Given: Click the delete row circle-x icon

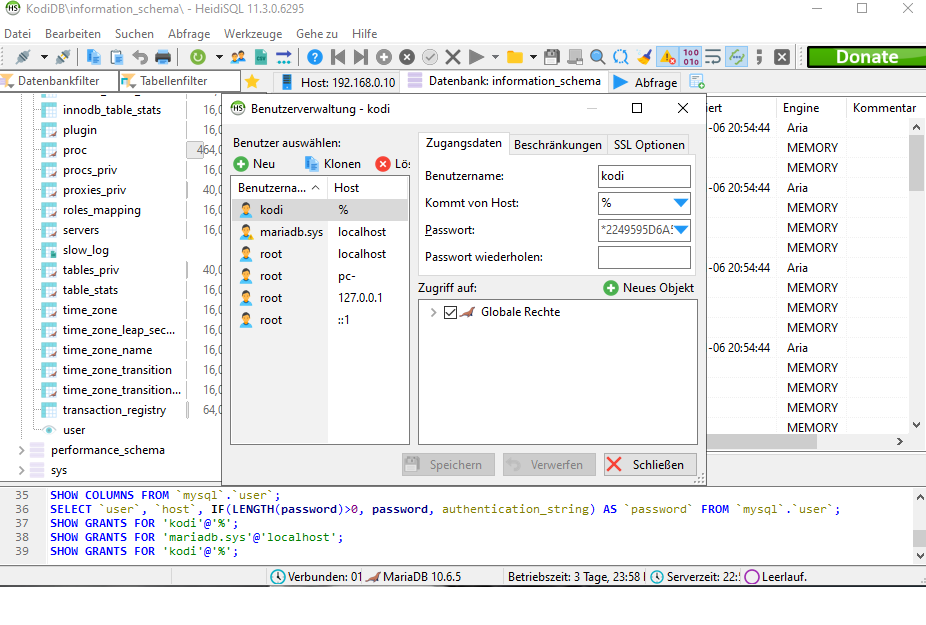Looking at the screenshot, I should (x=407, y=57).
